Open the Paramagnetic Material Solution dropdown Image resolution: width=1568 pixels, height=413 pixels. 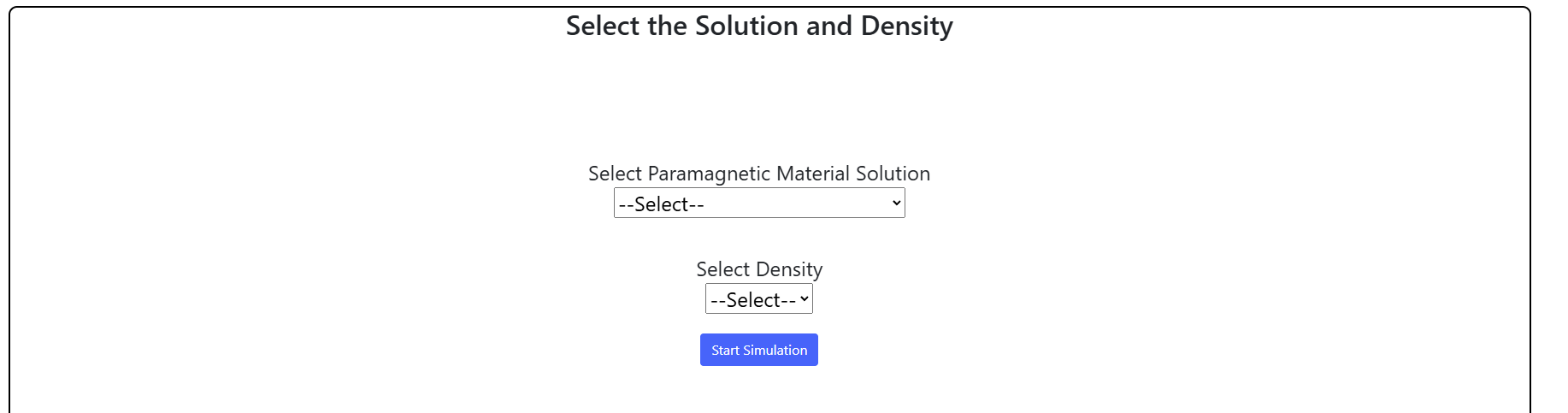coord(758,204)
